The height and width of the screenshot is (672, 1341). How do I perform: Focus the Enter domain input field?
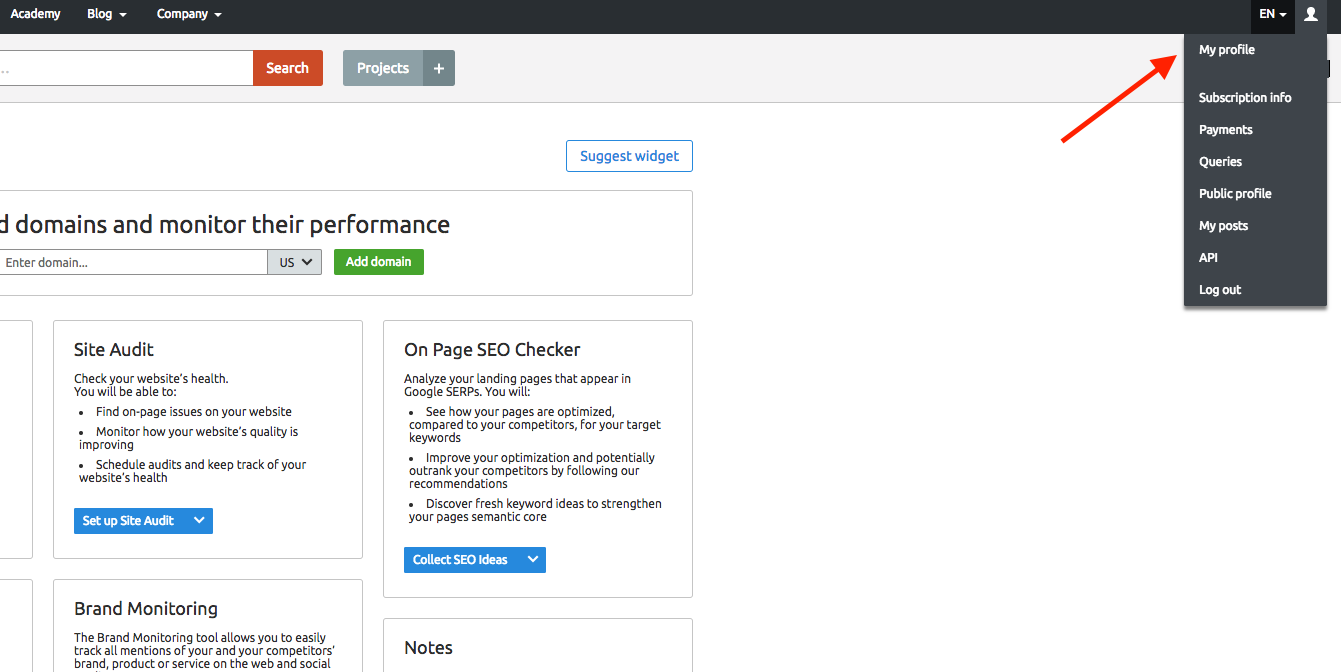point(132,262)
